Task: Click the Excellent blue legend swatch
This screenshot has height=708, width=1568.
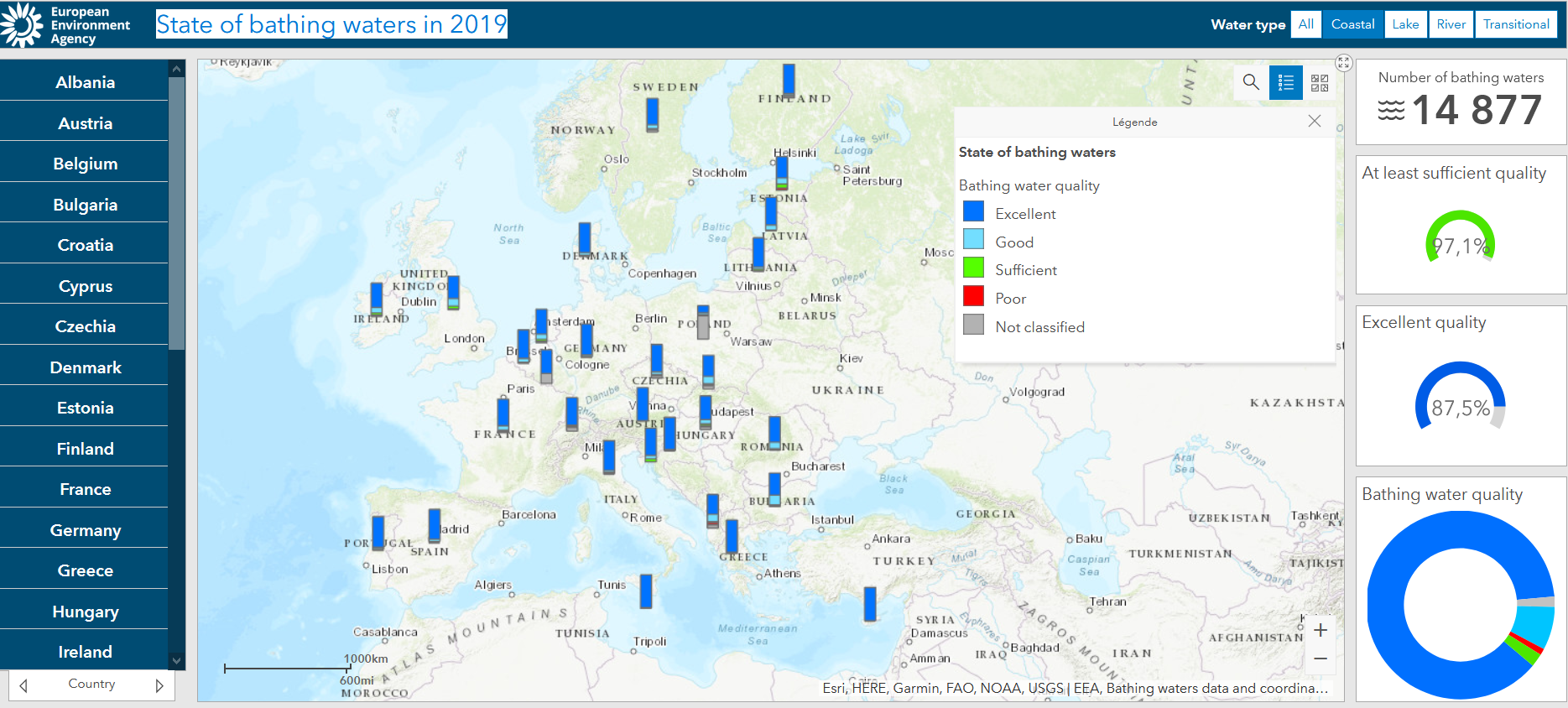Action: coord(973,211)
